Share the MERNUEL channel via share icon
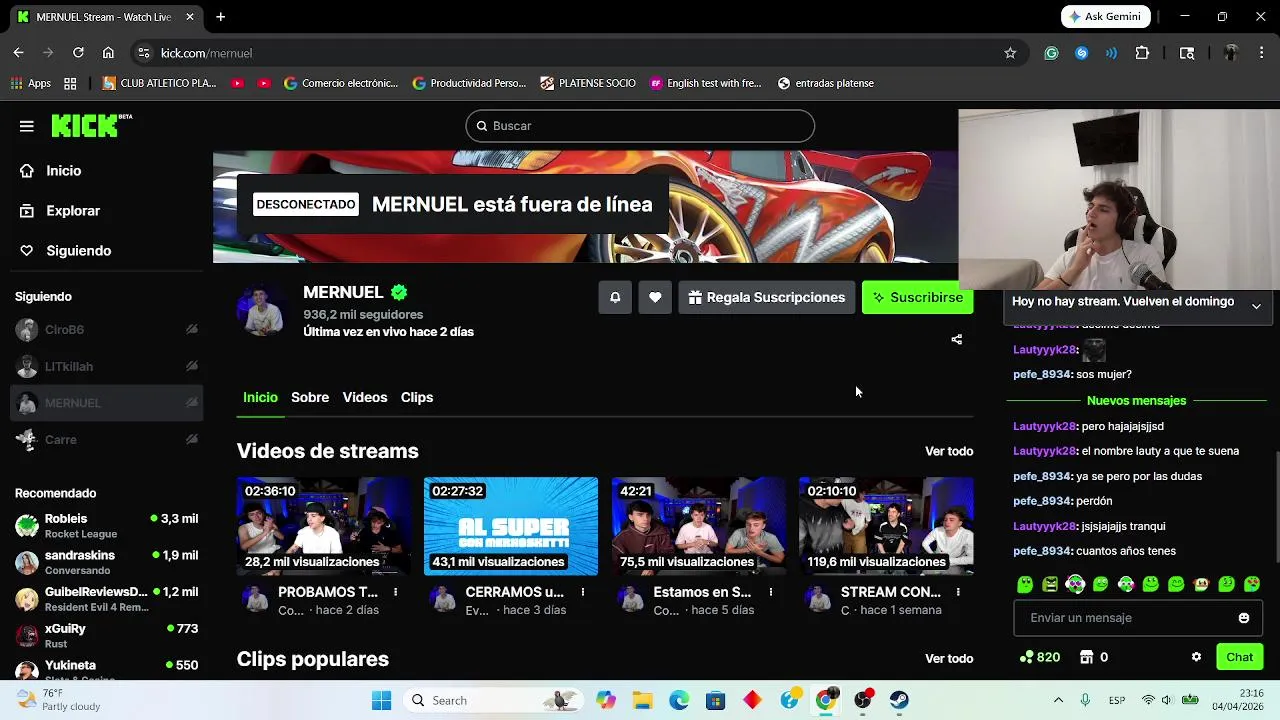 pos(956,340)
